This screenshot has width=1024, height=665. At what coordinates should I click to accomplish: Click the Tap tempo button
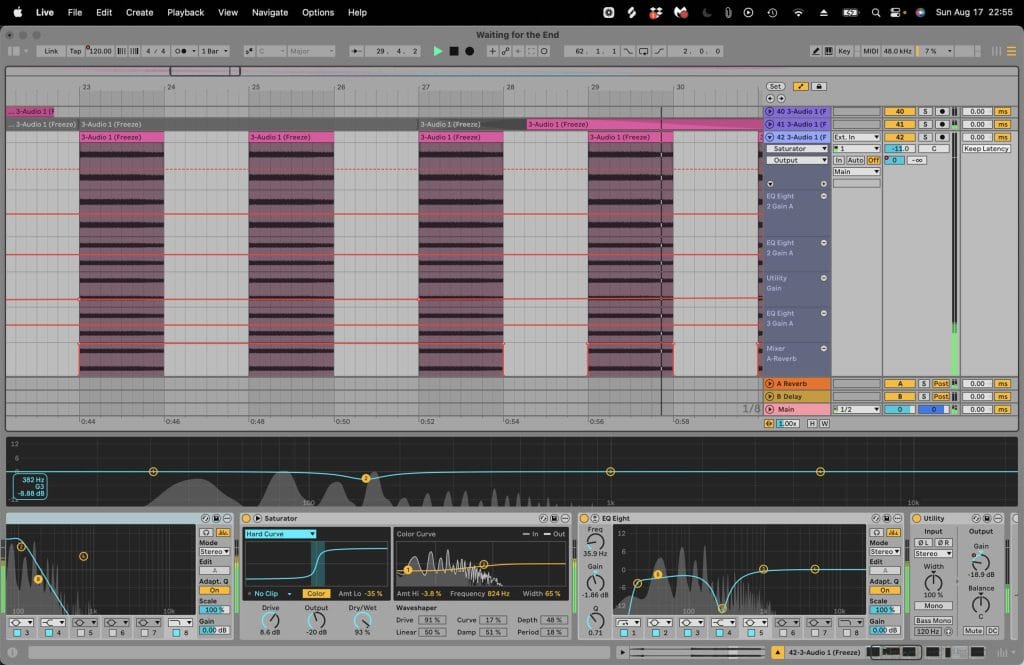pyautogui.click(x=76, y=51)
